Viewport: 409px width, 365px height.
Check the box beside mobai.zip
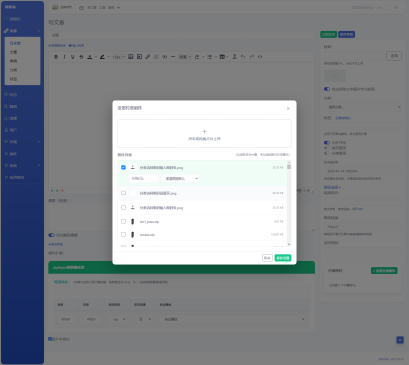pyautogui.click(x=123, y=235)
